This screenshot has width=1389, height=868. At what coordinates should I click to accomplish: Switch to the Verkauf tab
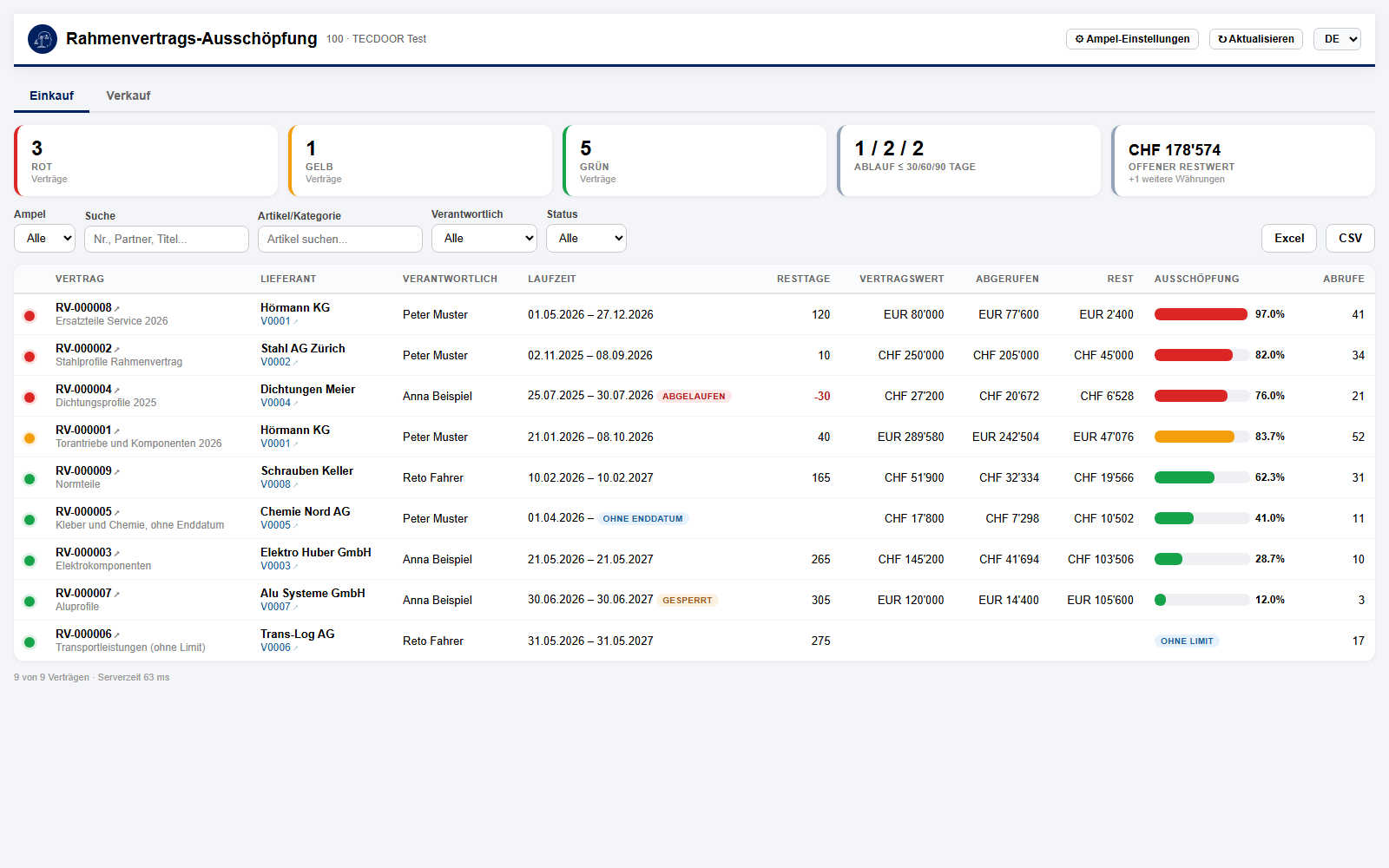click(x=128, y=95)
